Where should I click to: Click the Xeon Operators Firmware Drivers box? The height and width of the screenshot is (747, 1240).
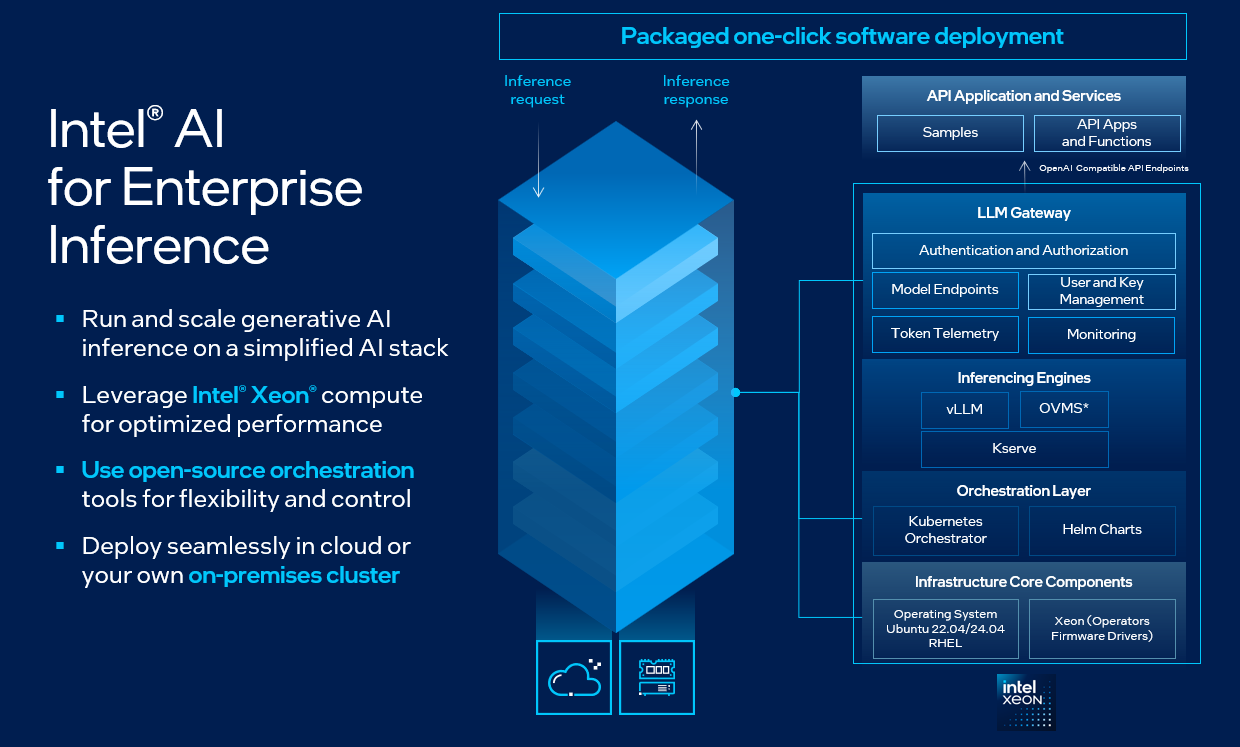[x=1101, y=629]
